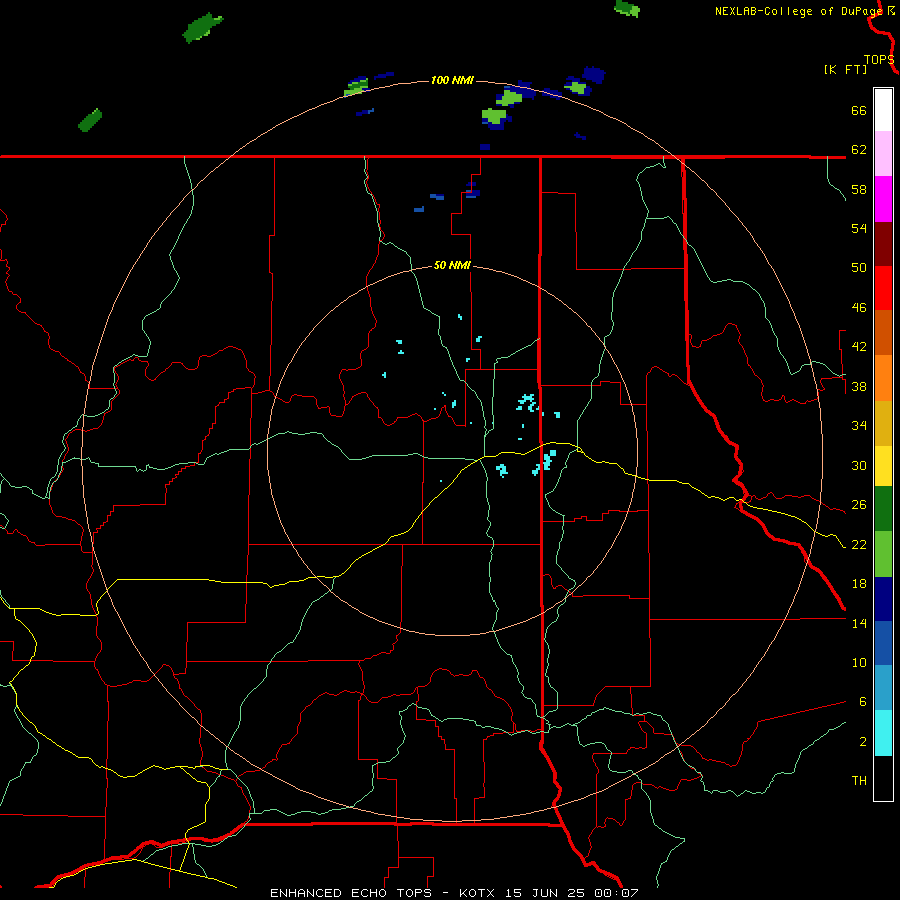
Task: Click the bright red legend swatch
Action: [x=883, y=288]
